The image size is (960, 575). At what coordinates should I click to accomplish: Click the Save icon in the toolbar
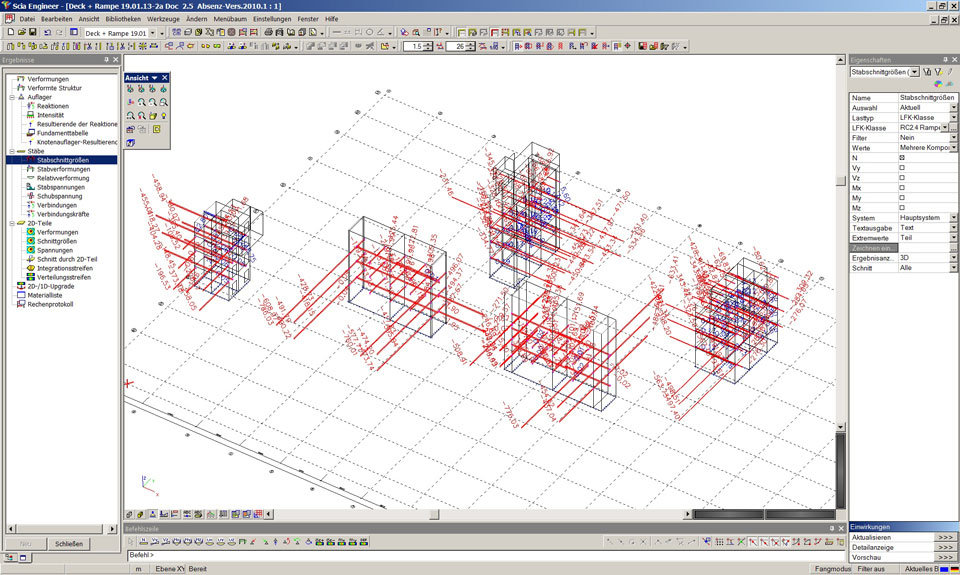click(33, 32)
